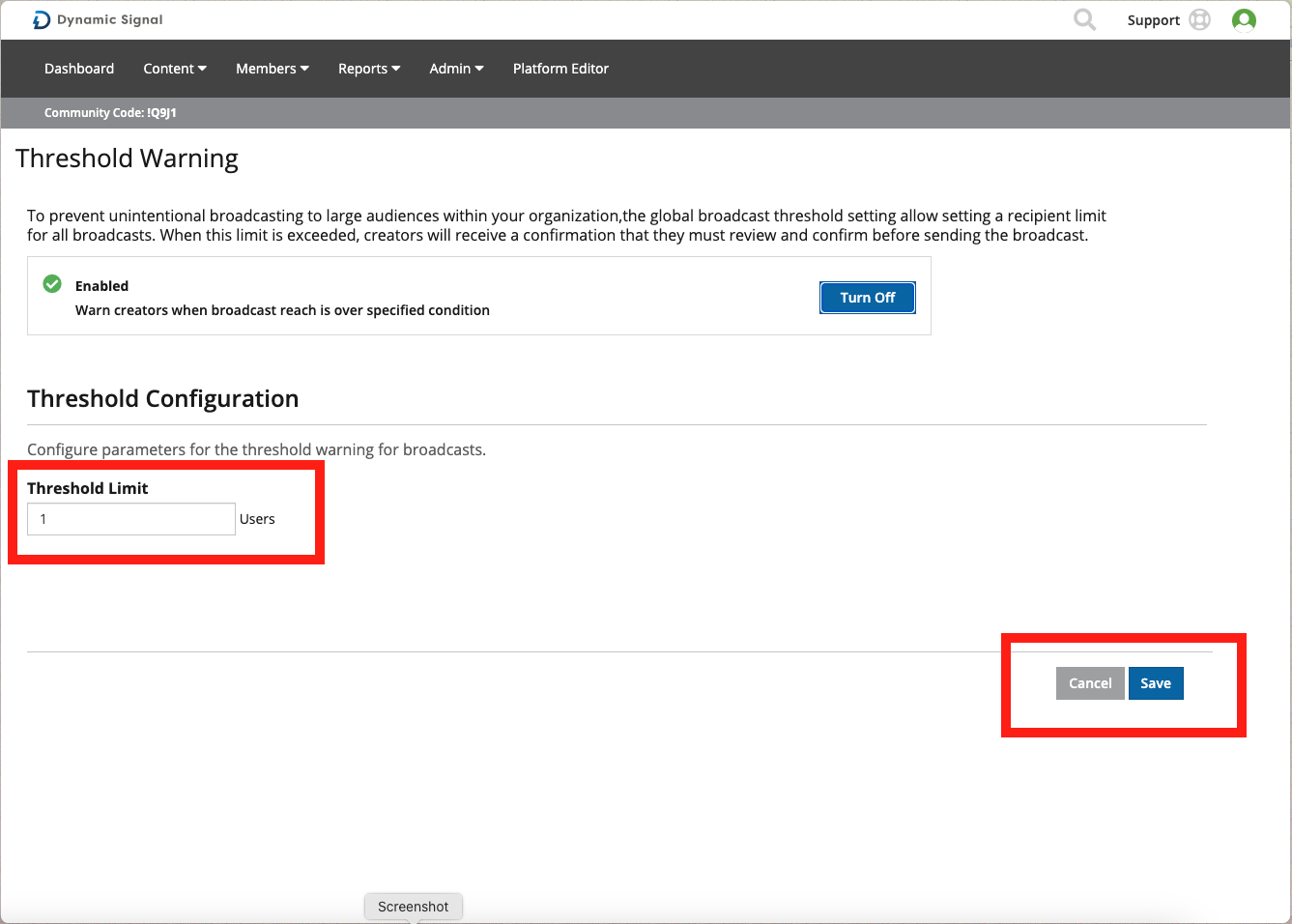Focus the Threshold Limit users field
1292x924 pixels.
pyautogui.click(x=131, y=519)
